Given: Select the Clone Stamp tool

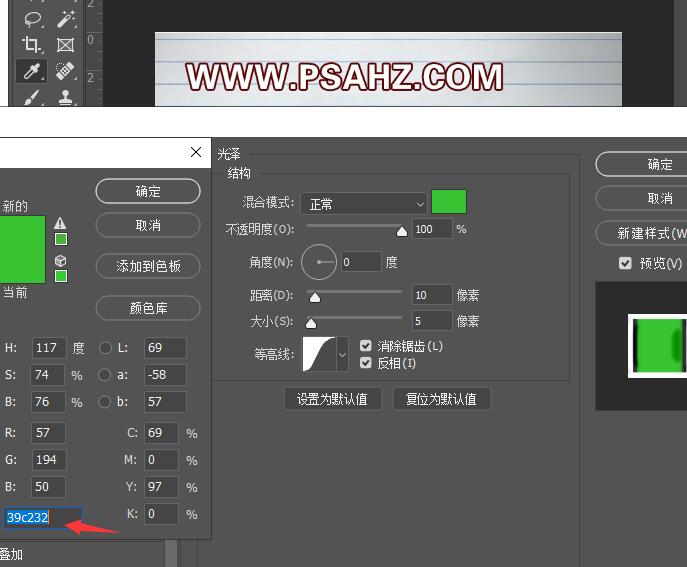Looking at the screenshot, I should 66,97.
